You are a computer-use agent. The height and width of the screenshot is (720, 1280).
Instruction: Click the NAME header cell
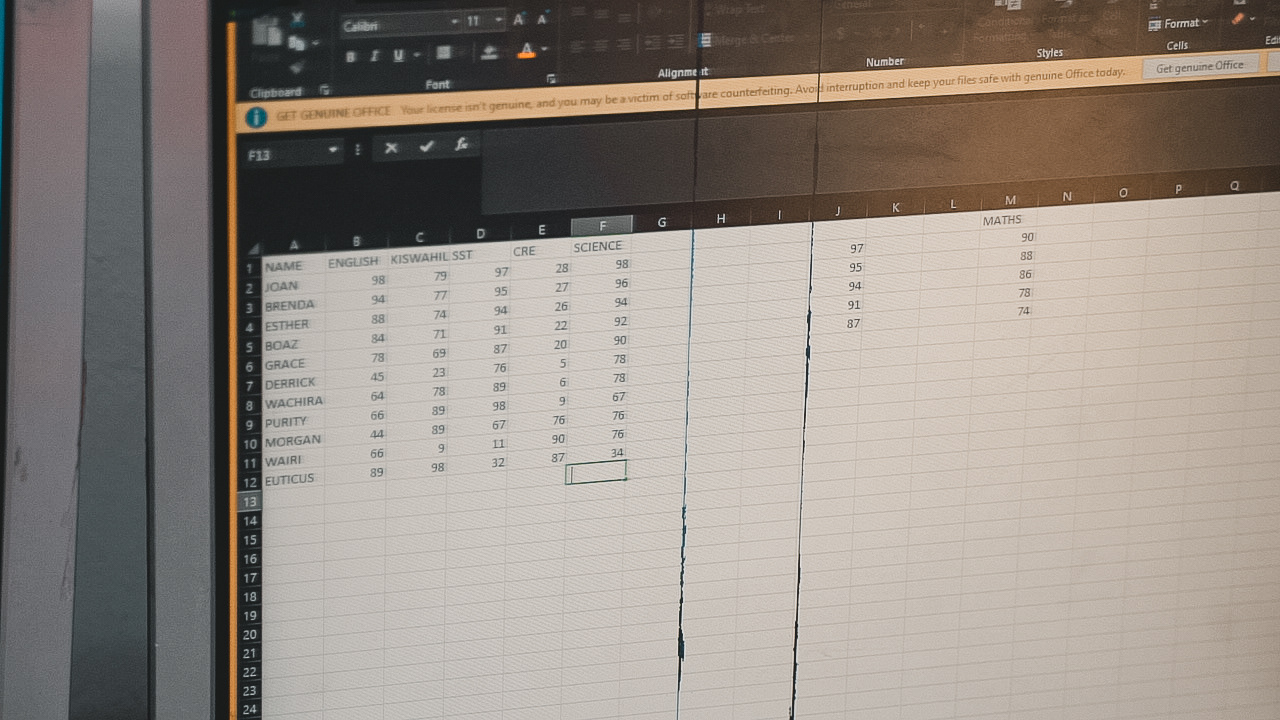pyautogui.click(x=293, y=266)
